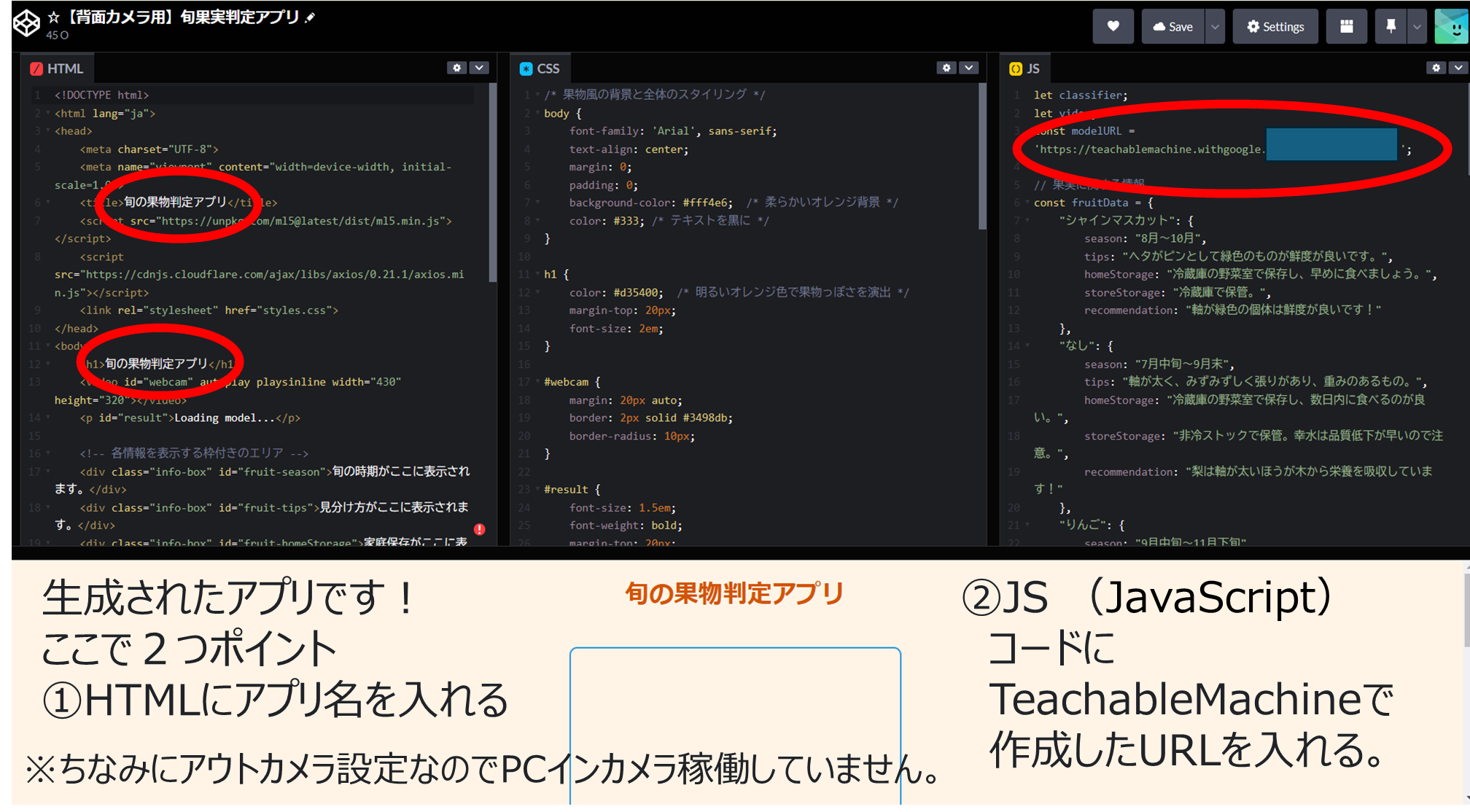This screenshot has width=1470, height=812.
Task: Expand JS panel dropdown chevron
Action: point(1458,68)
